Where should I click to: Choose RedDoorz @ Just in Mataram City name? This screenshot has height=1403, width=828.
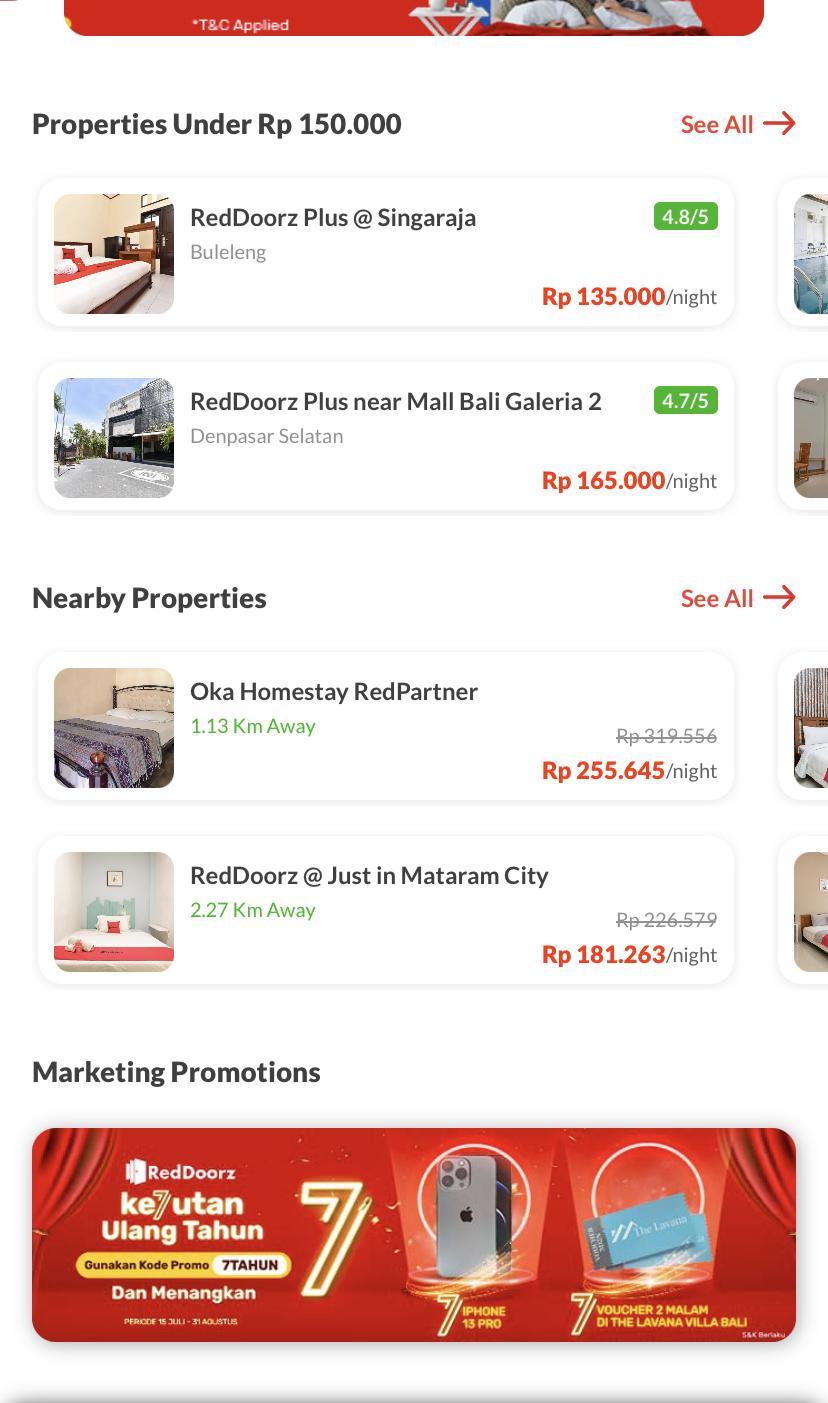pos(369,875)
